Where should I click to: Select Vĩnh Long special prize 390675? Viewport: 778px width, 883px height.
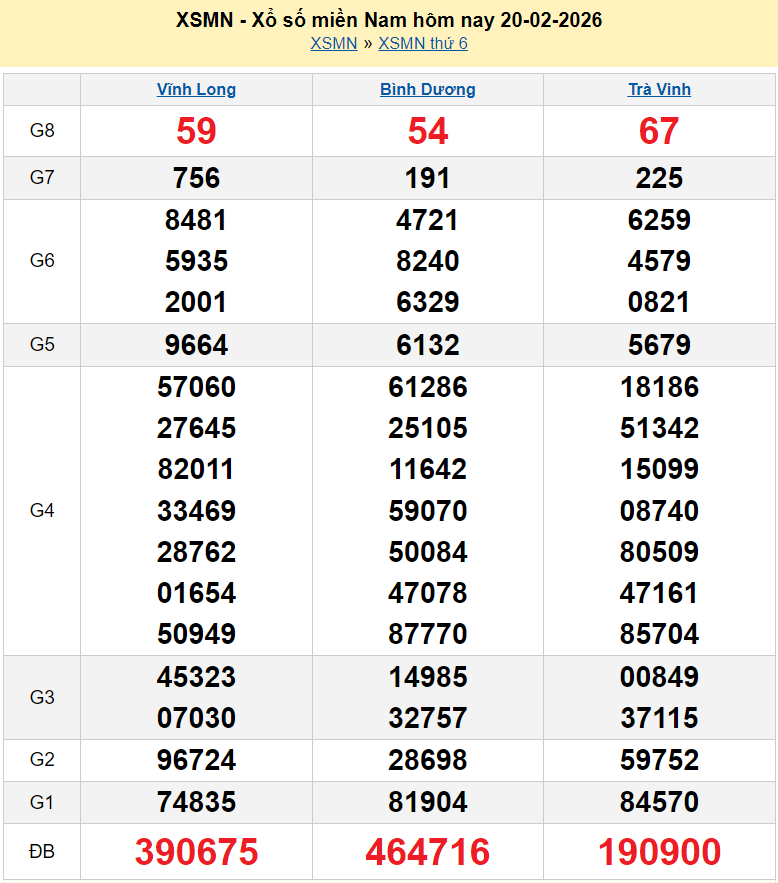[x=196, y=852]
